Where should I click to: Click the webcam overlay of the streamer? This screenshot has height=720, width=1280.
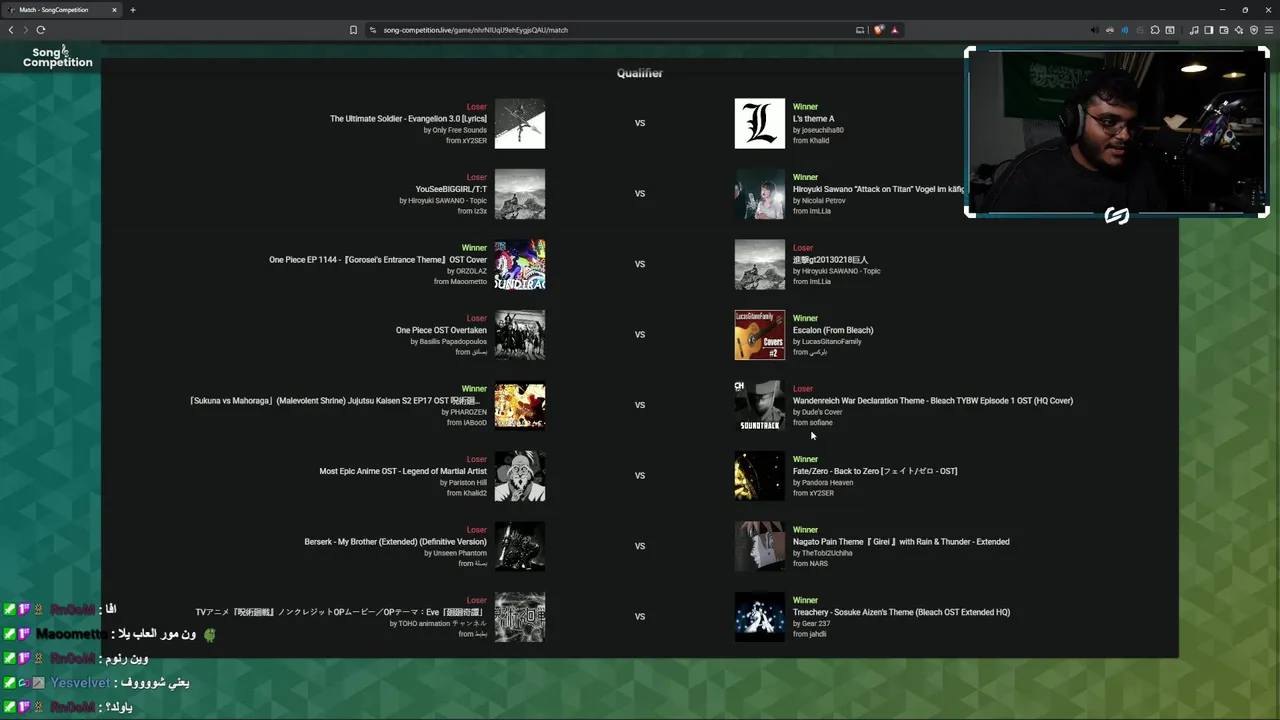1117,132
